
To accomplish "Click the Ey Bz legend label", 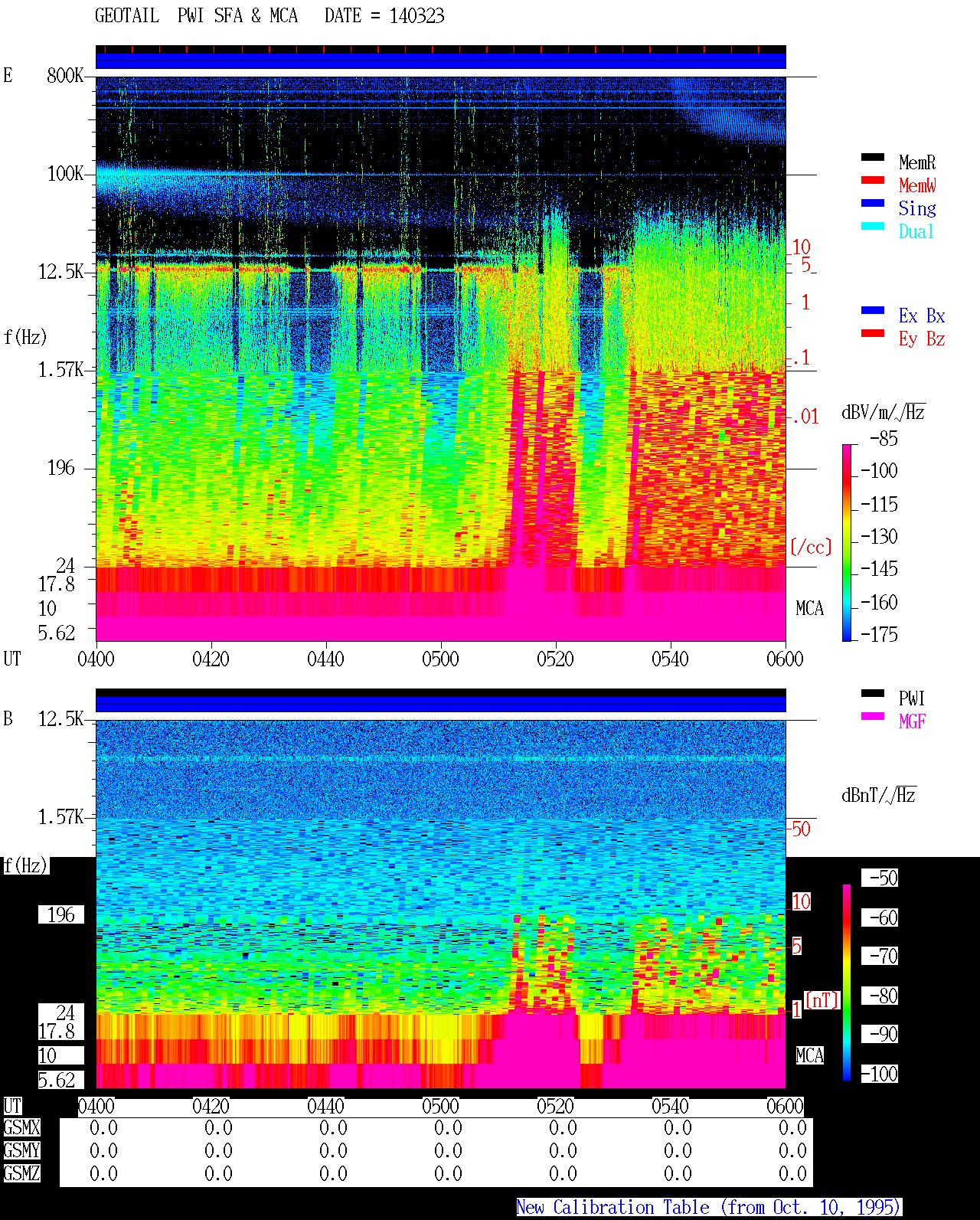I will click(x=922, y=339).
